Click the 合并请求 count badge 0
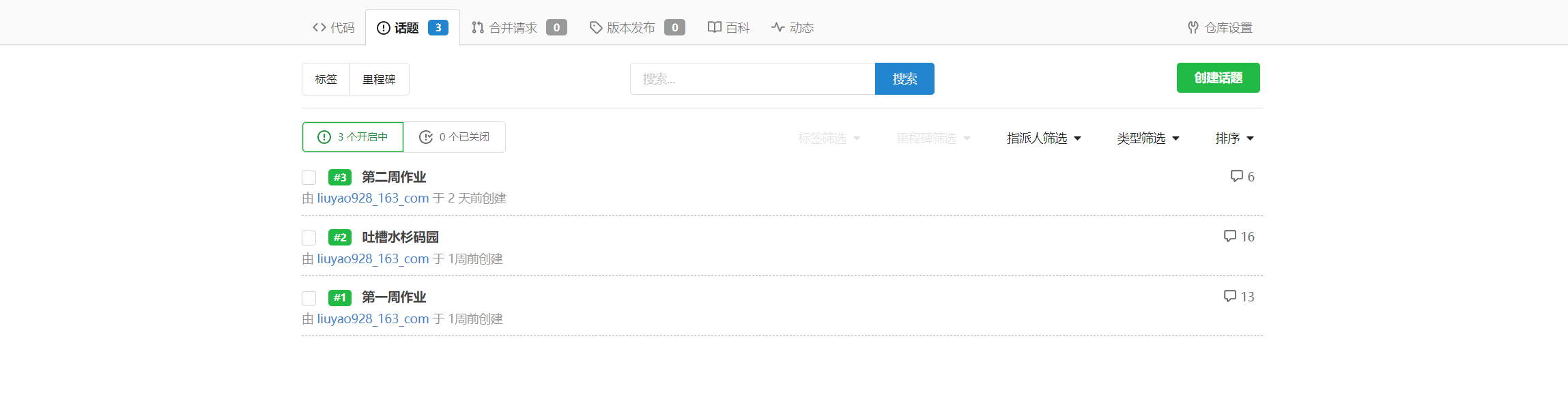This screenshot has height=401, width=1568. coord(556,27)
